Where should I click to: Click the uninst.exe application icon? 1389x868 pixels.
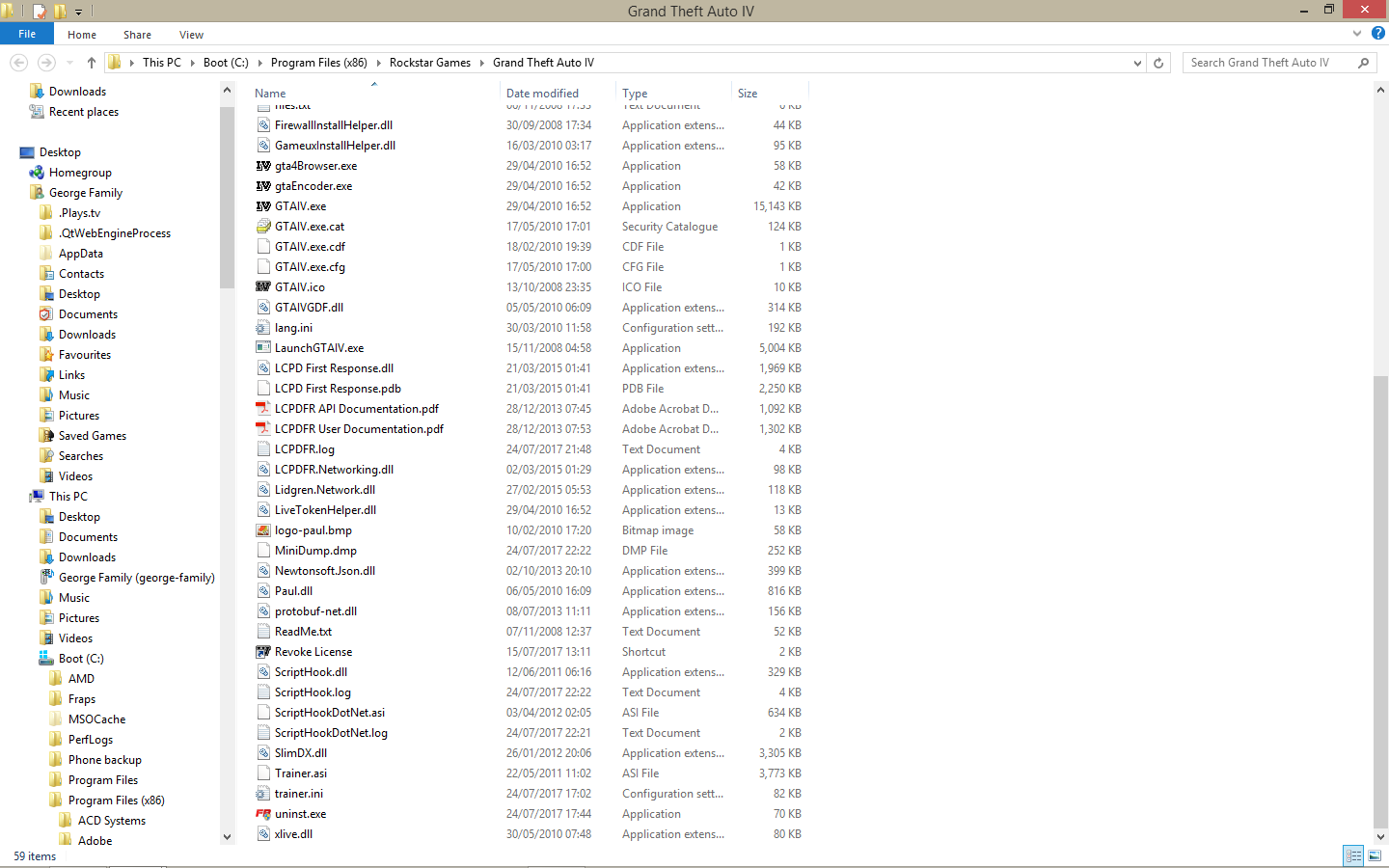(262, 814)
